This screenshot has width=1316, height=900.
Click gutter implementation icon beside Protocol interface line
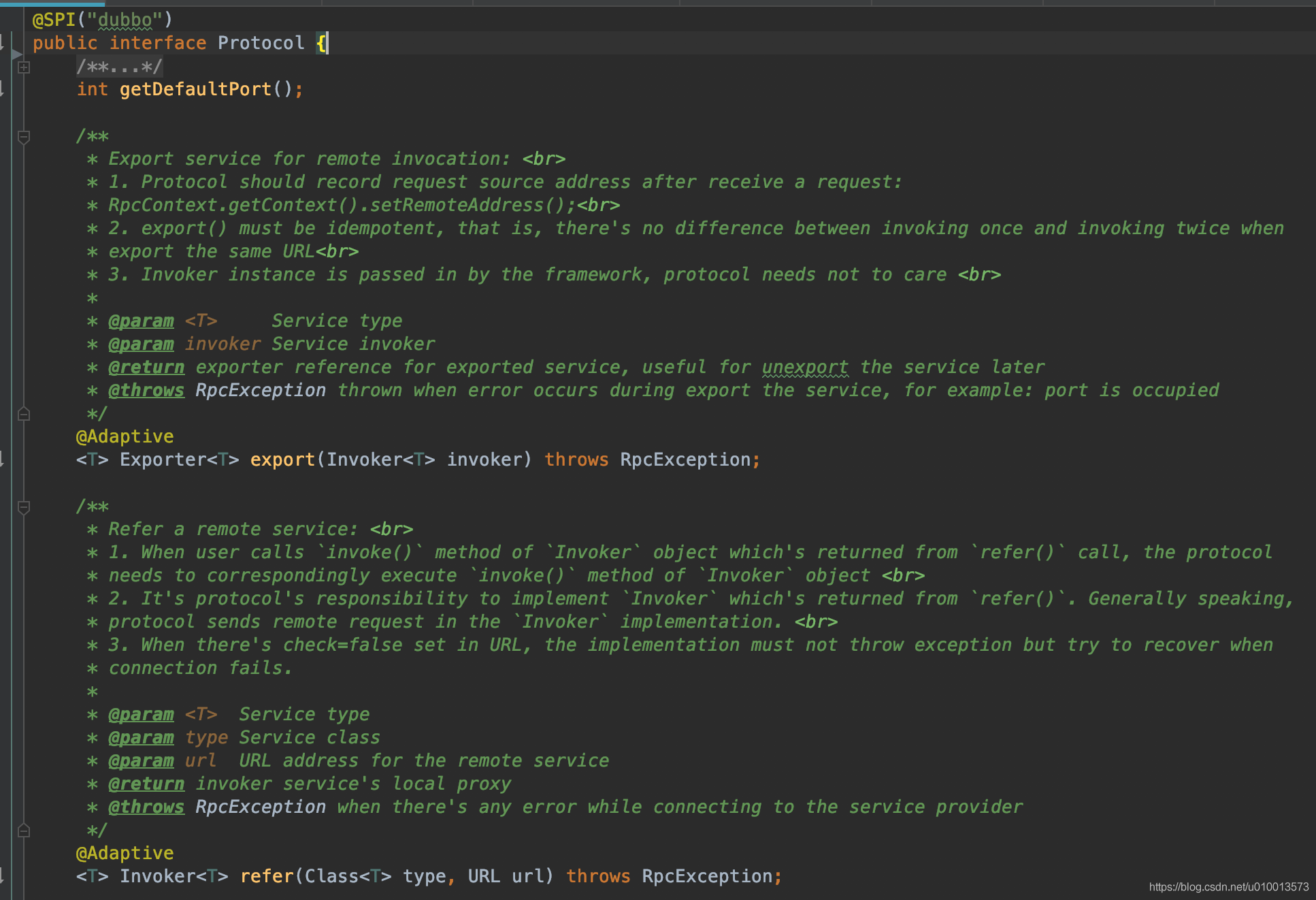point(2,44)
